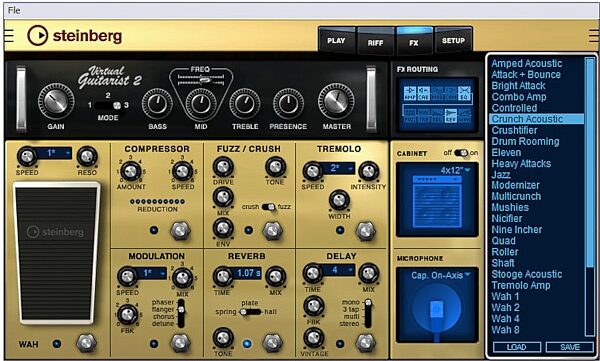
Task: Toggle the Reverb footswitch
Action: [x=272, y=343]
